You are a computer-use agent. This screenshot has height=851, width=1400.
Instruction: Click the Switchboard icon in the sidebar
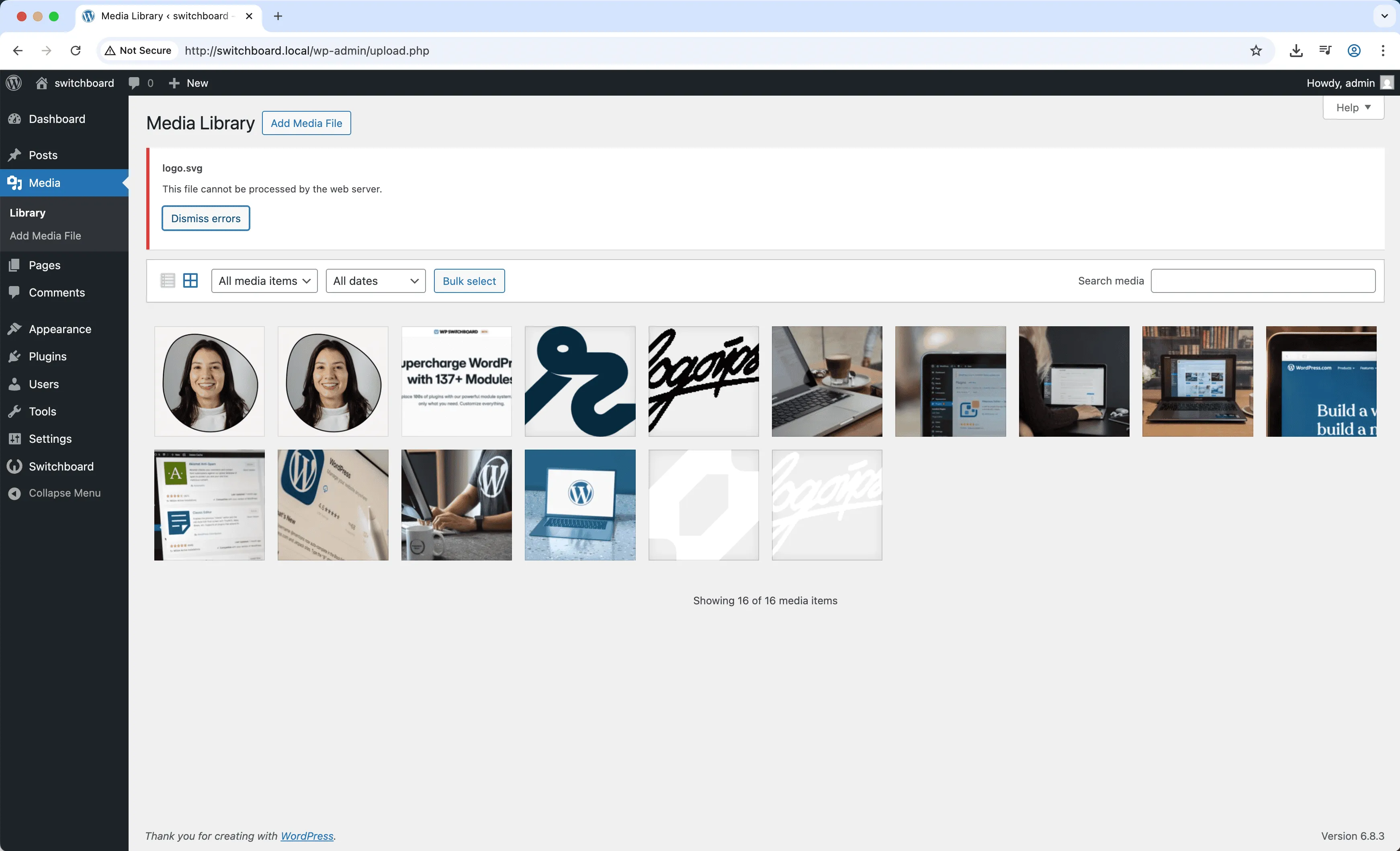(x=15, y=466)
